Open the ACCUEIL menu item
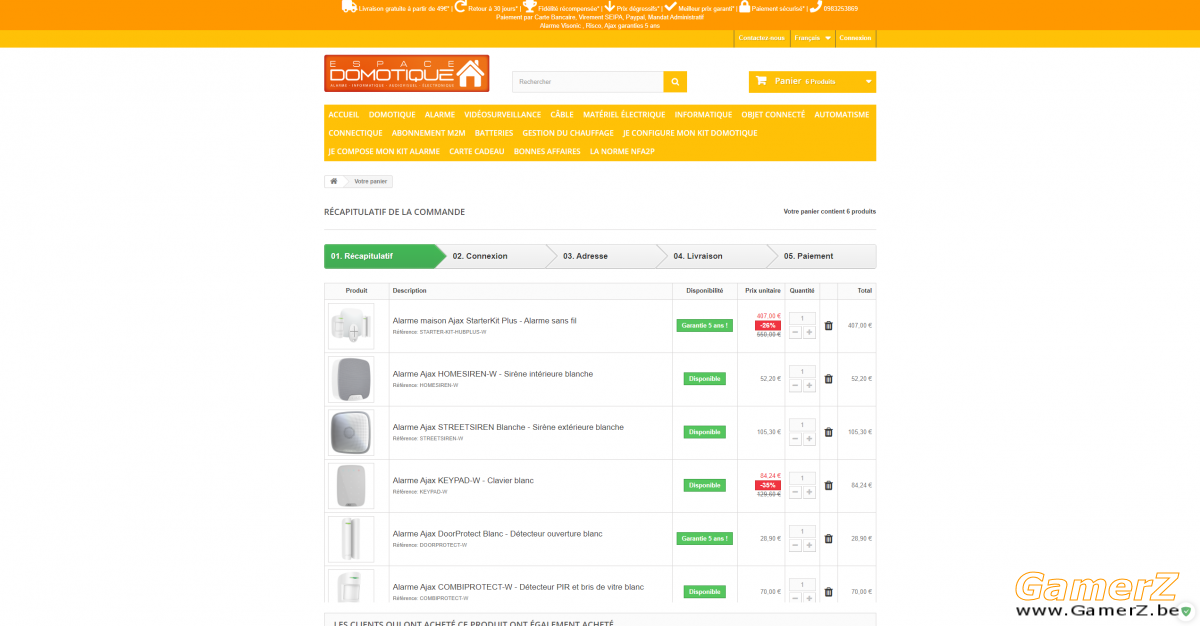 tap(344, 115)
